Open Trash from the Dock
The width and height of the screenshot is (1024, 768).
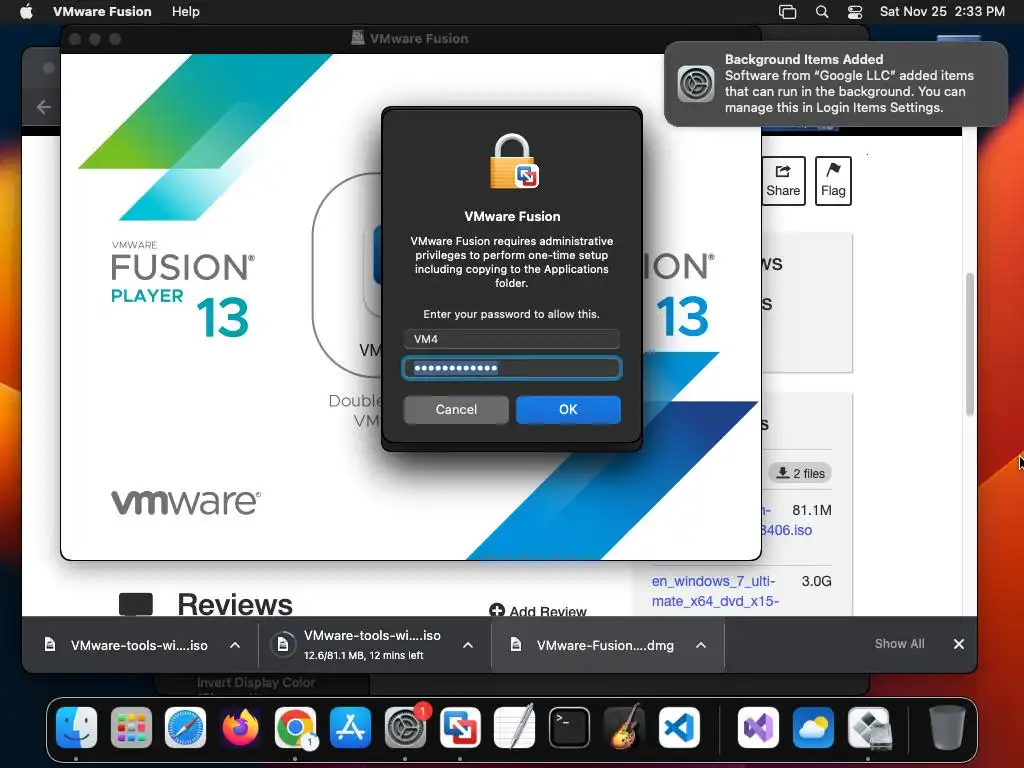pos(947,727)
